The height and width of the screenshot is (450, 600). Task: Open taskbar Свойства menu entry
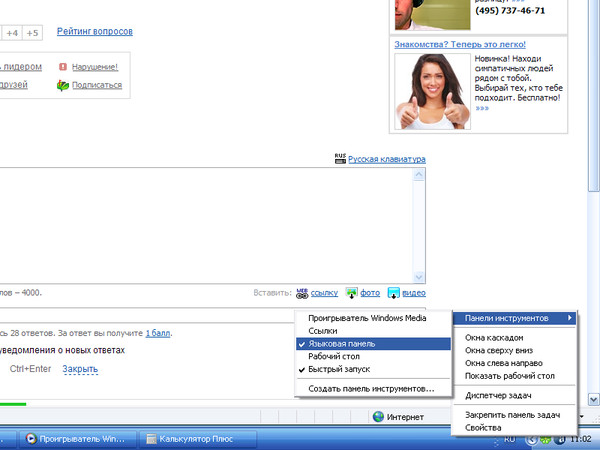[514, 427]
